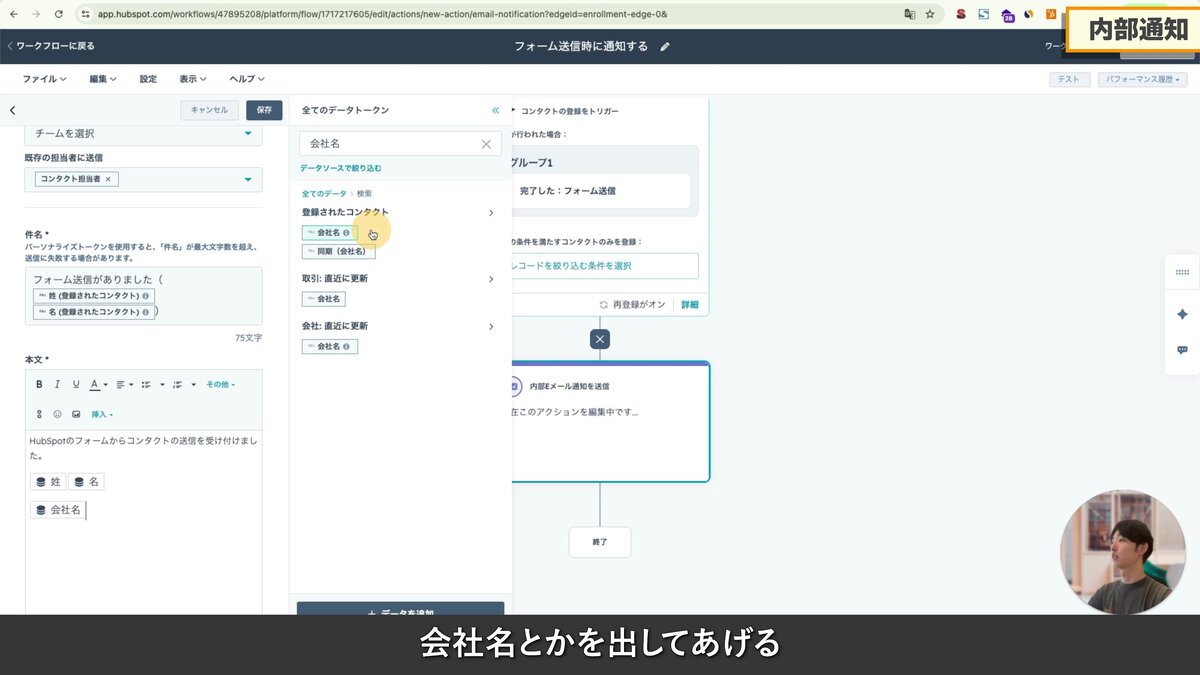1200x675 pixels.
Task: Open the bulleted list icon
Action: (x=146, y=384)
